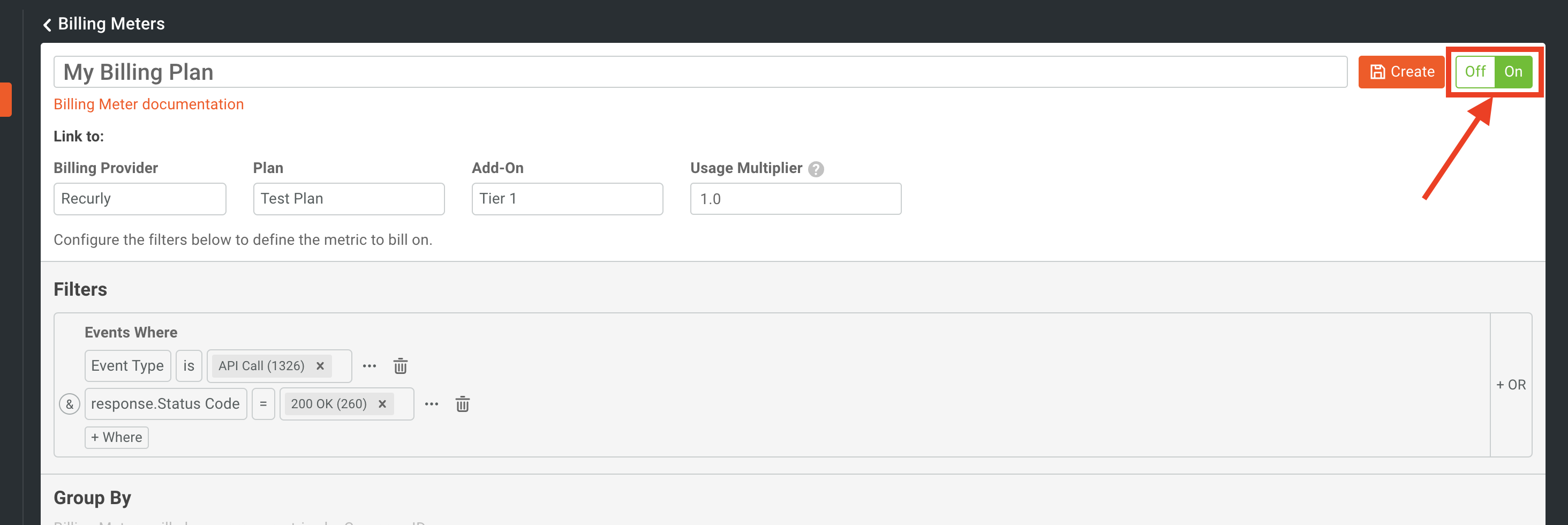Add a new Where condition
This screenshot has height=525, width=1568.
point(116,437)
